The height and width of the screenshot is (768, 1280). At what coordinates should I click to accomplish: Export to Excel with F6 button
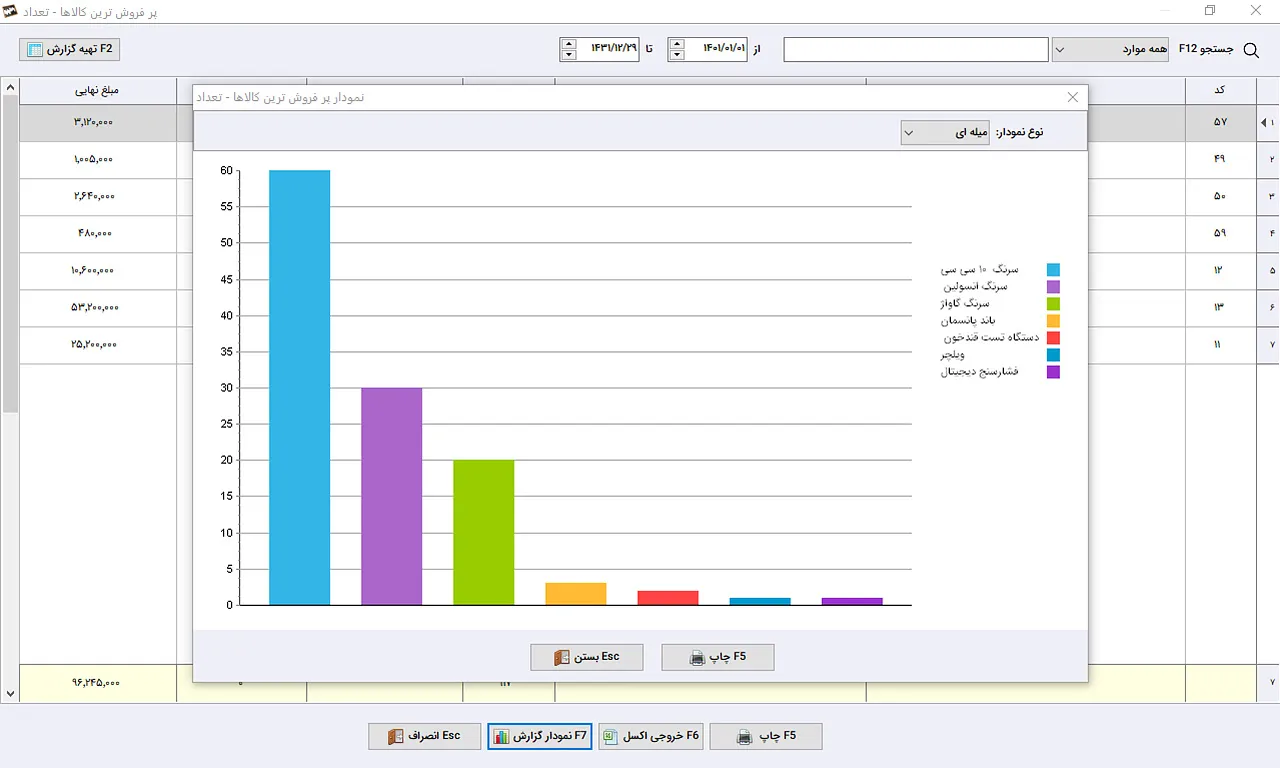pos(651,736)
